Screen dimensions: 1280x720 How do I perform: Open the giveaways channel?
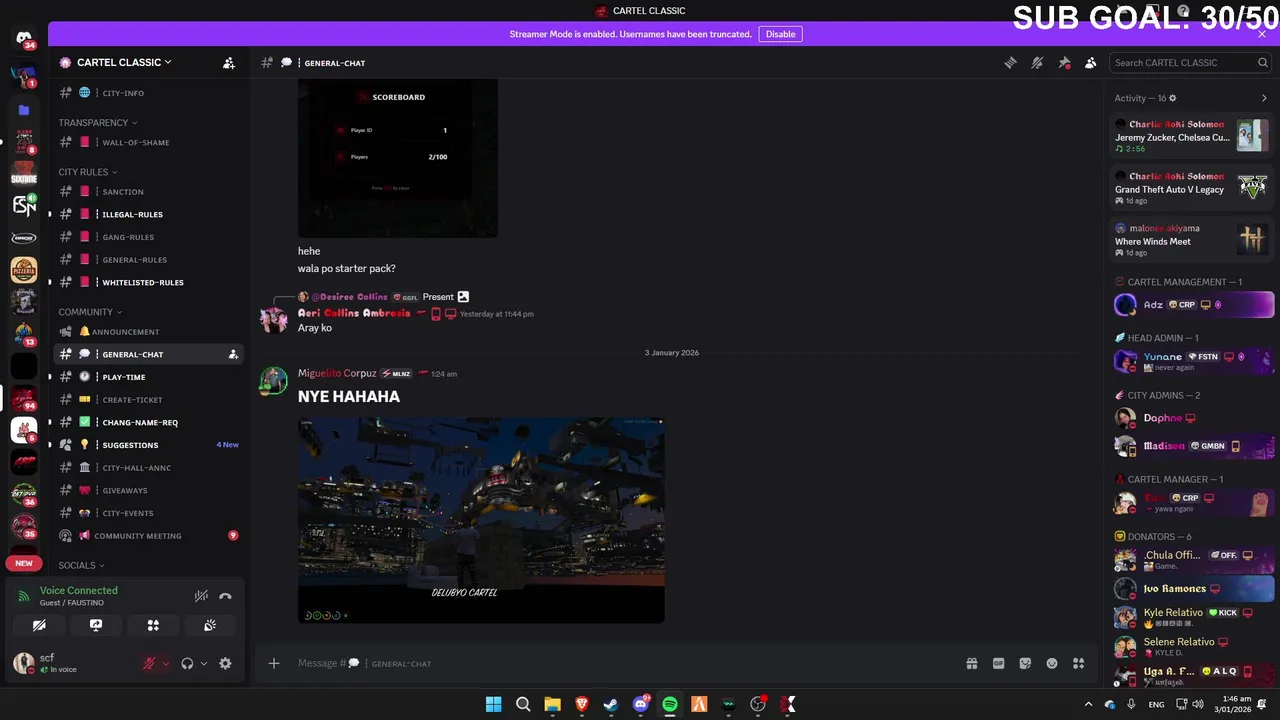tap(148, 490)
